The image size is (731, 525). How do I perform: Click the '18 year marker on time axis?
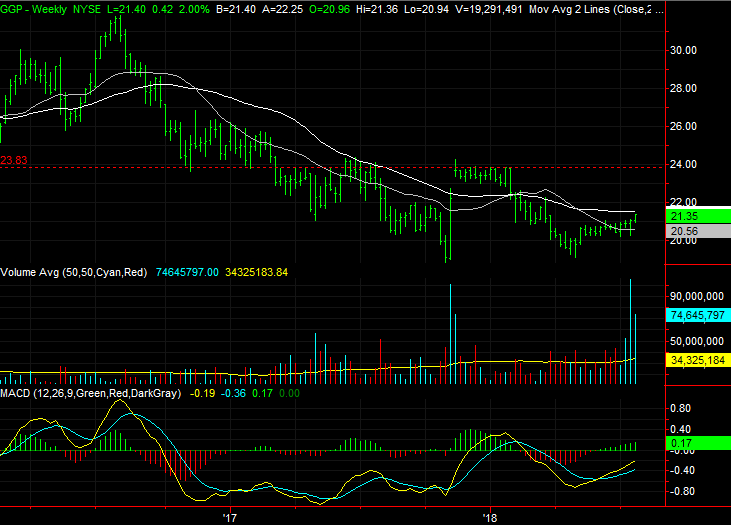tap(490, 518)
